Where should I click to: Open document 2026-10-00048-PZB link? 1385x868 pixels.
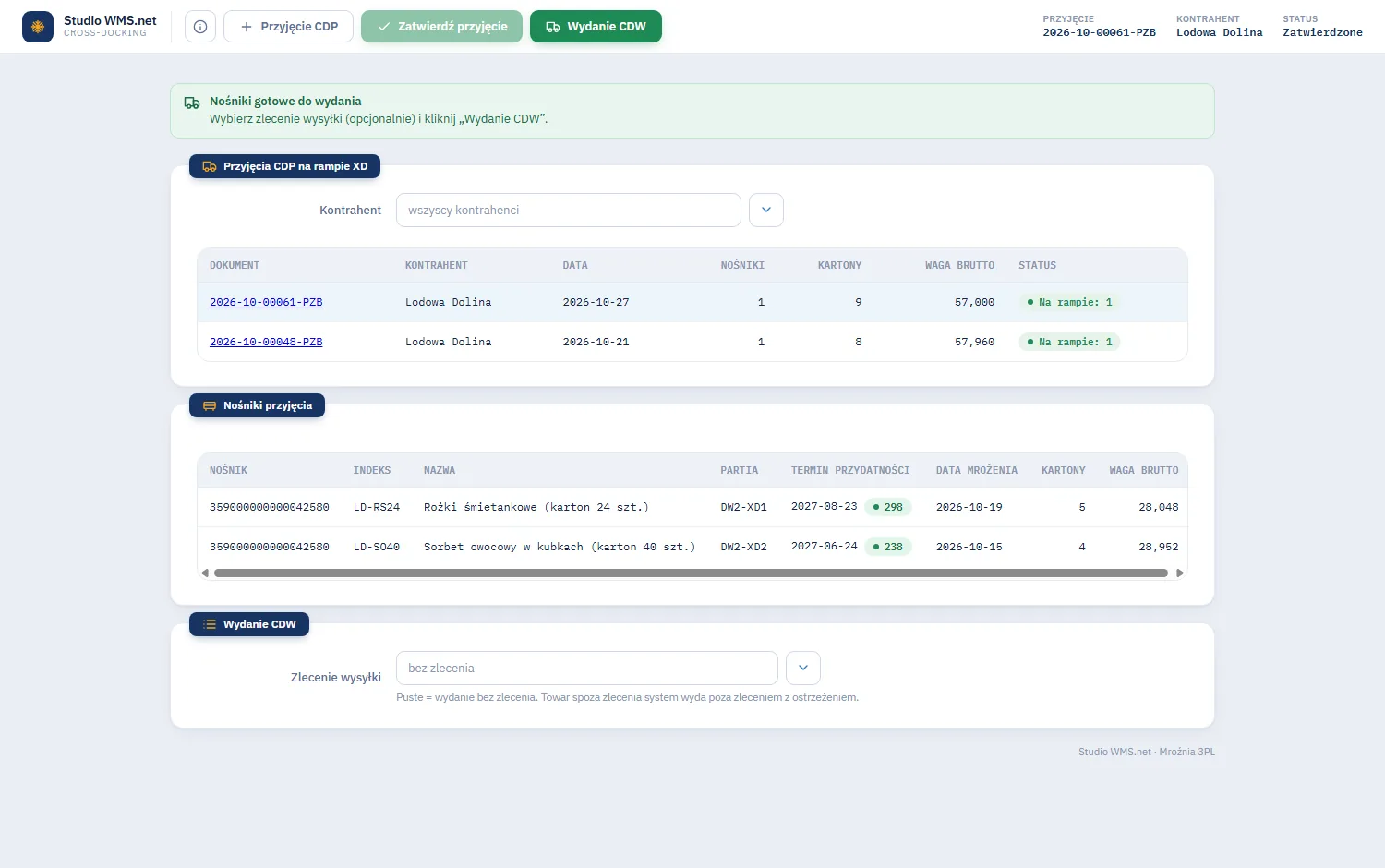point(266,342)
